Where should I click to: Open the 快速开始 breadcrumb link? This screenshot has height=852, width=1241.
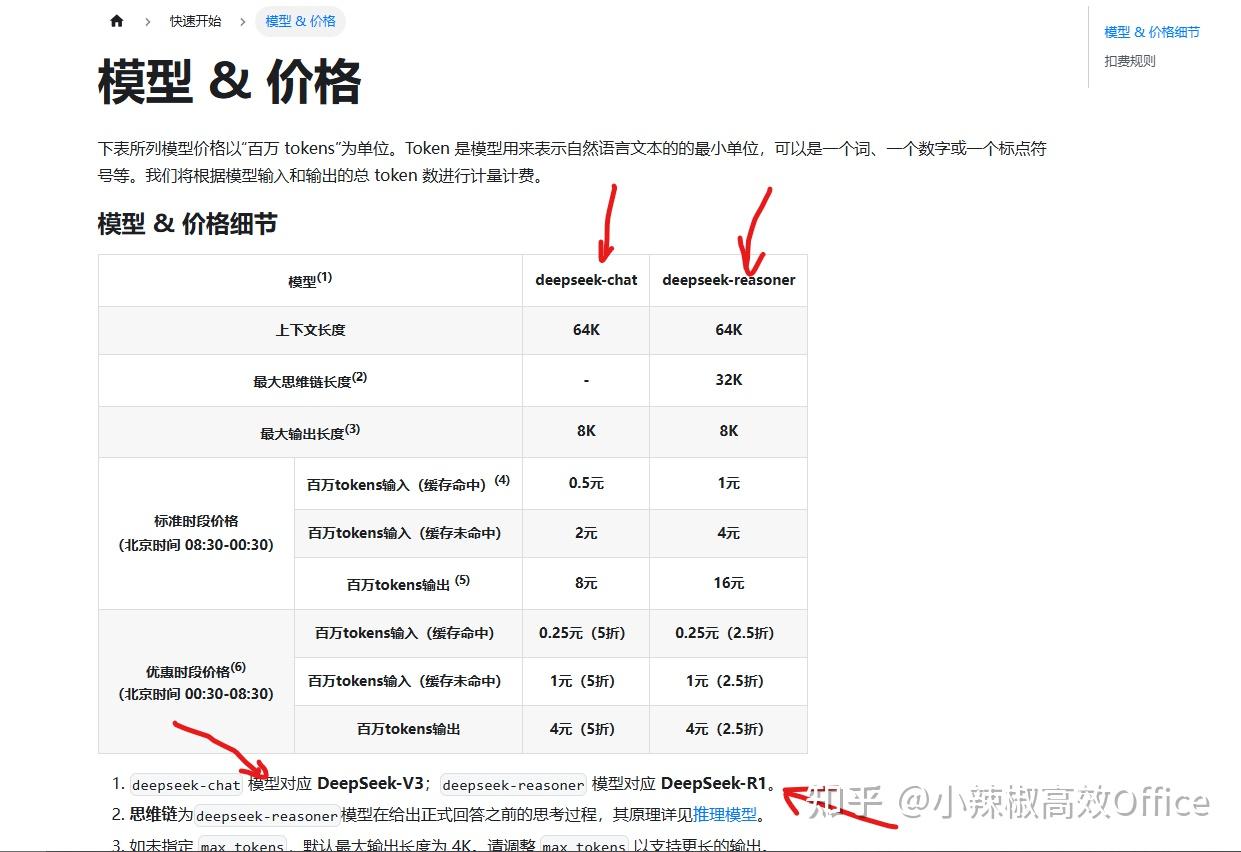195,19
